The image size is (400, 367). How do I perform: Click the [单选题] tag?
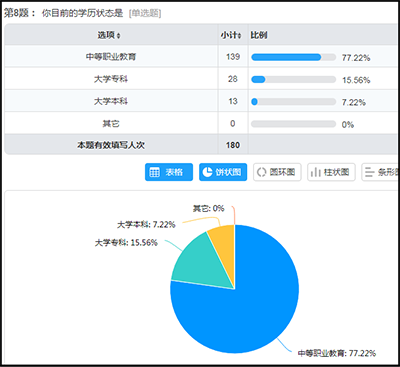point(145,13)
